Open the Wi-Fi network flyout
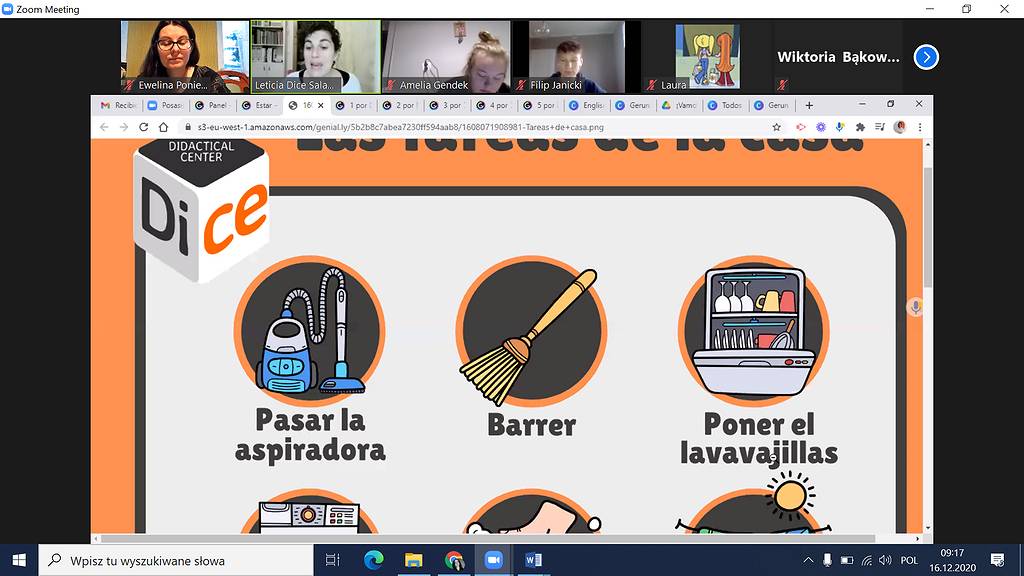 (867, 560)
